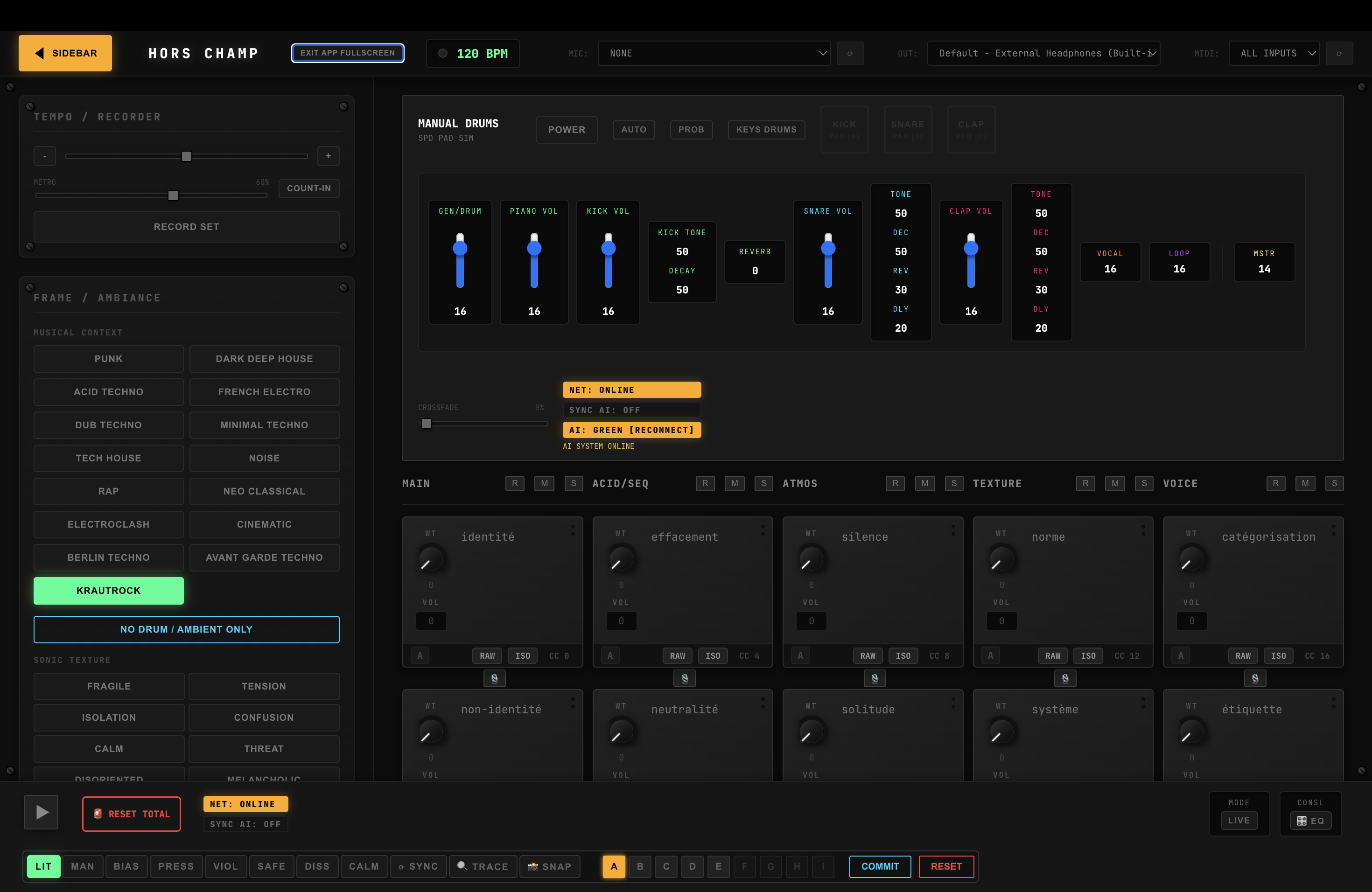Image resolution: width=1372 pixels, height=892 pixels.
Task: Click the red RESET button beside COMMIT
Action: pyautogui.click(x=946, y=866)
